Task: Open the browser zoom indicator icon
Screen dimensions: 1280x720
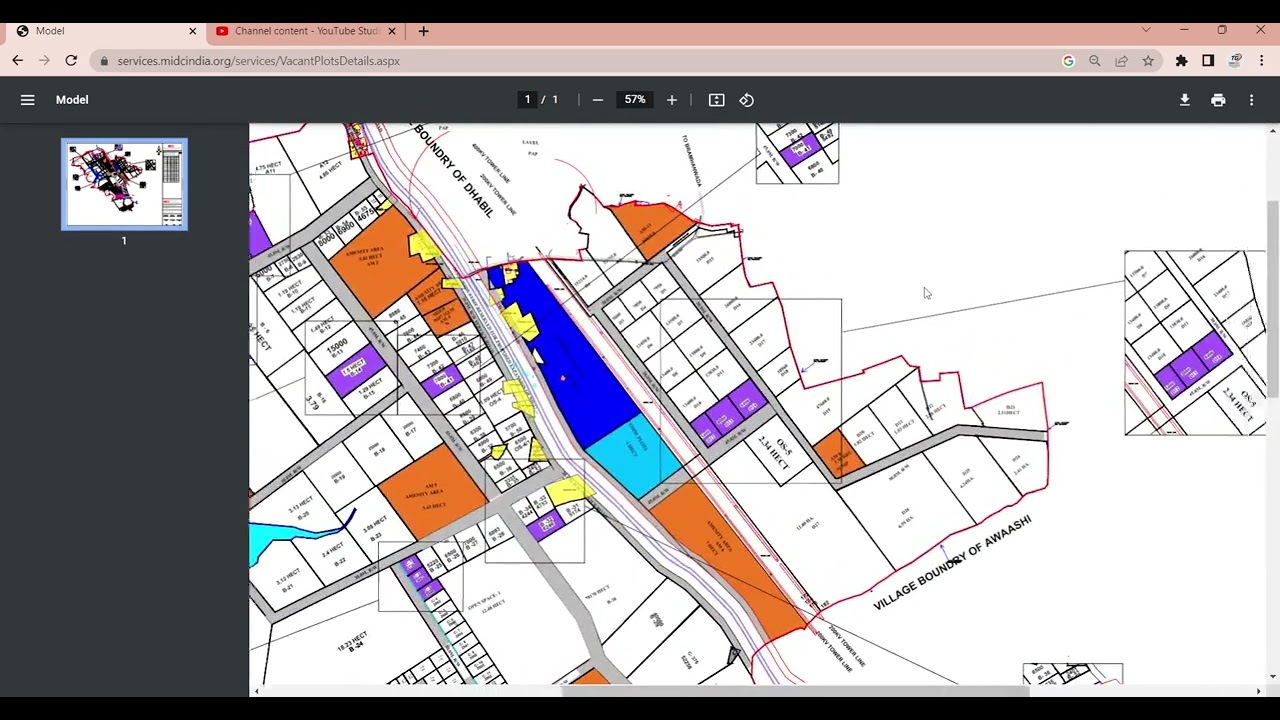Action: [1095, 61]
